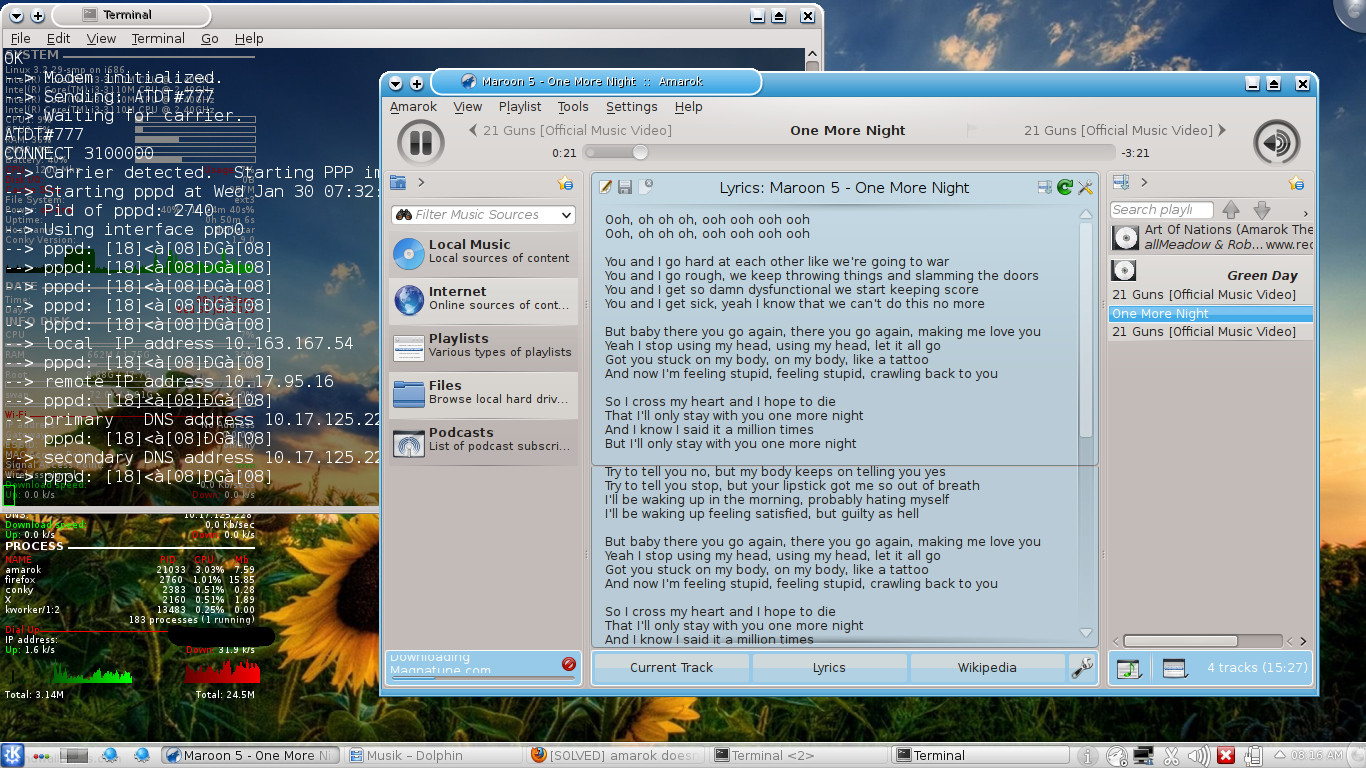Open Settings menu in Amarok

tap(632, 106)
